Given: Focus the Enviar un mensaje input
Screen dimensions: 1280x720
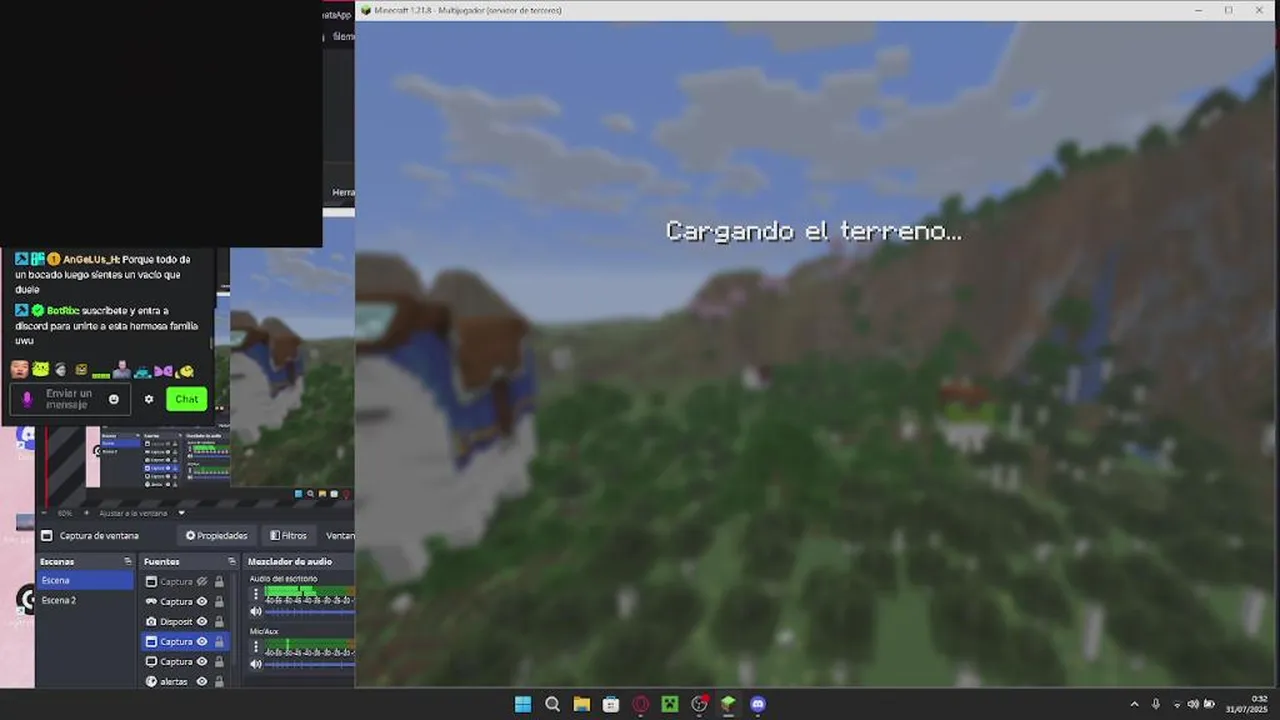Looking at the screenshot, I should point(68,399).
